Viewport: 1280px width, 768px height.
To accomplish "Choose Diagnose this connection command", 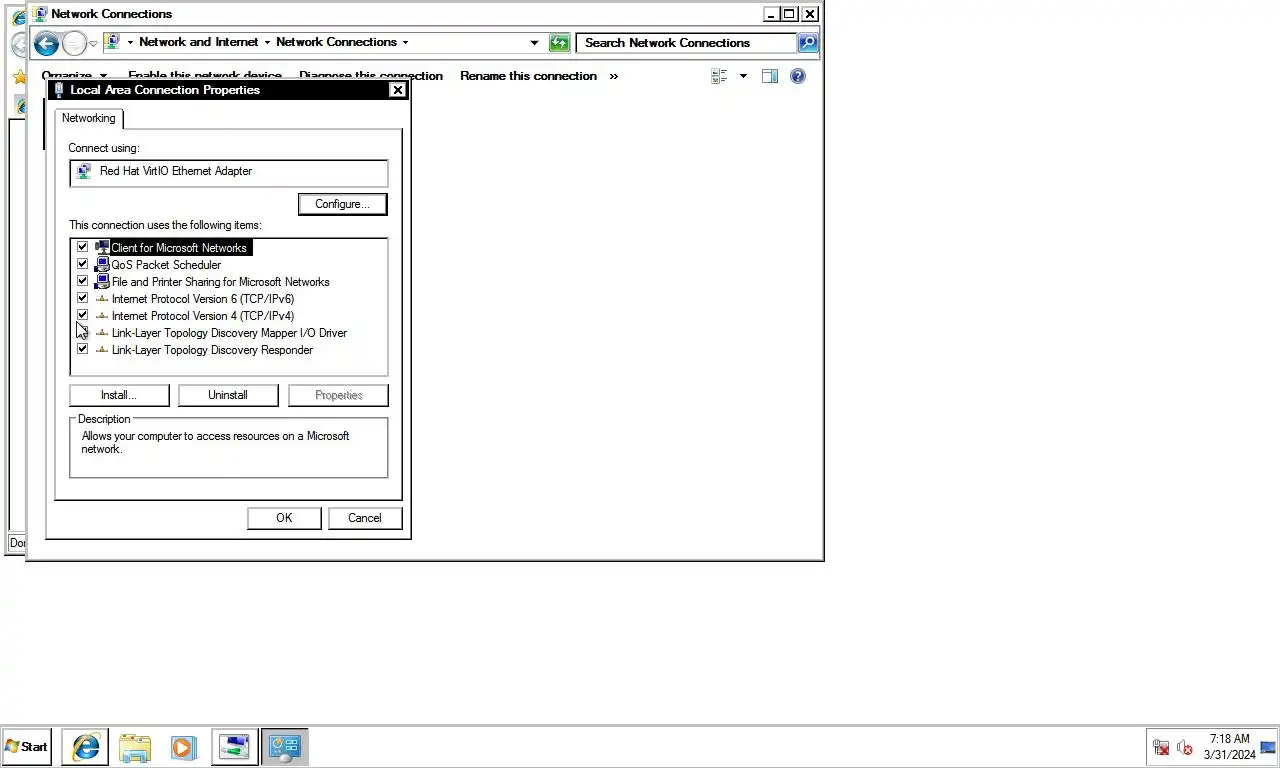I will tap(370, 76).
